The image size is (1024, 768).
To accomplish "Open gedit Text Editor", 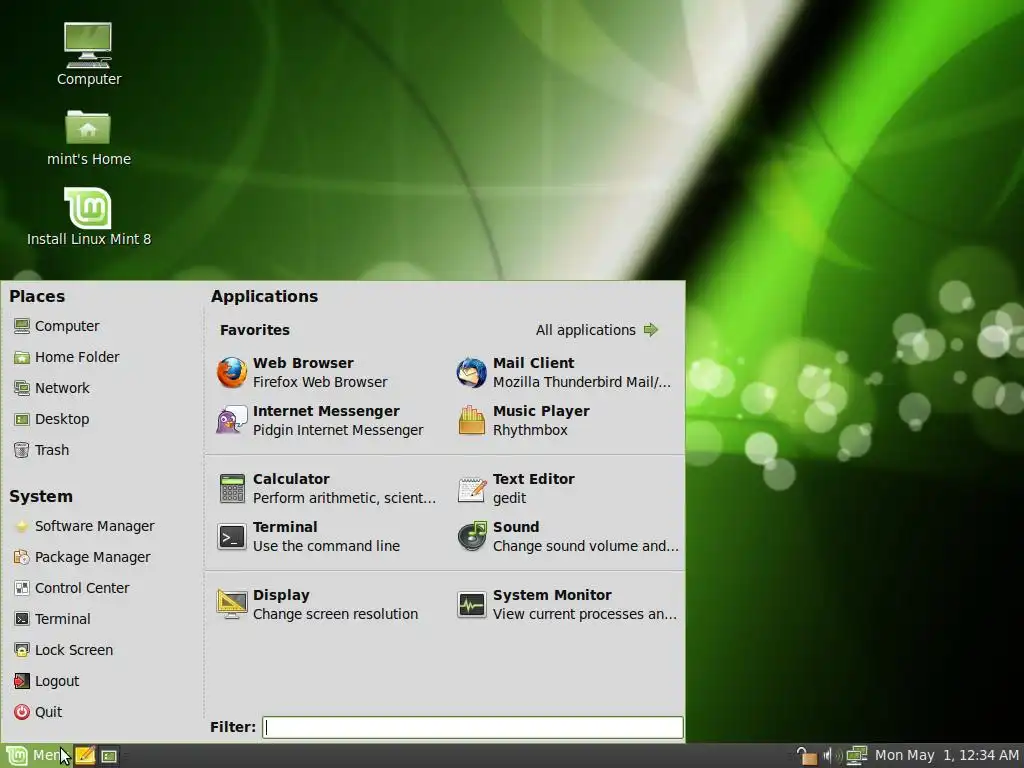I will tap(516, 488).
